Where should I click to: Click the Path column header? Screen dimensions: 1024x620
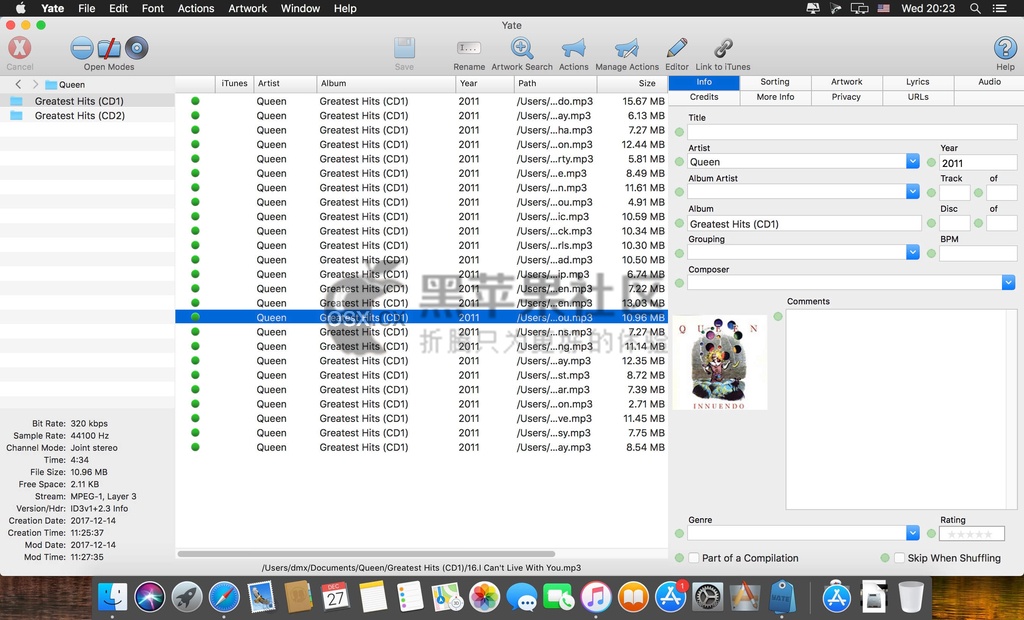point(555,84)
